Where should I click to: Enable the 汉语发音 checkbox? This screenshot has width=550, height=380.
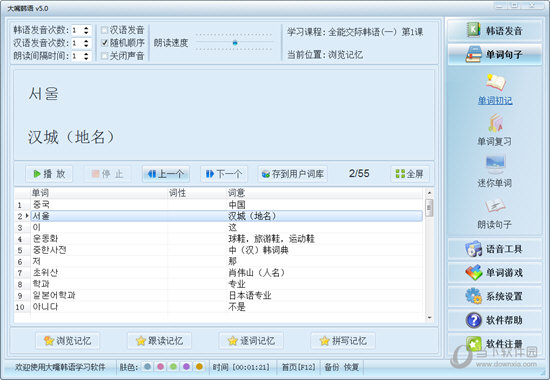click(104, 30)
